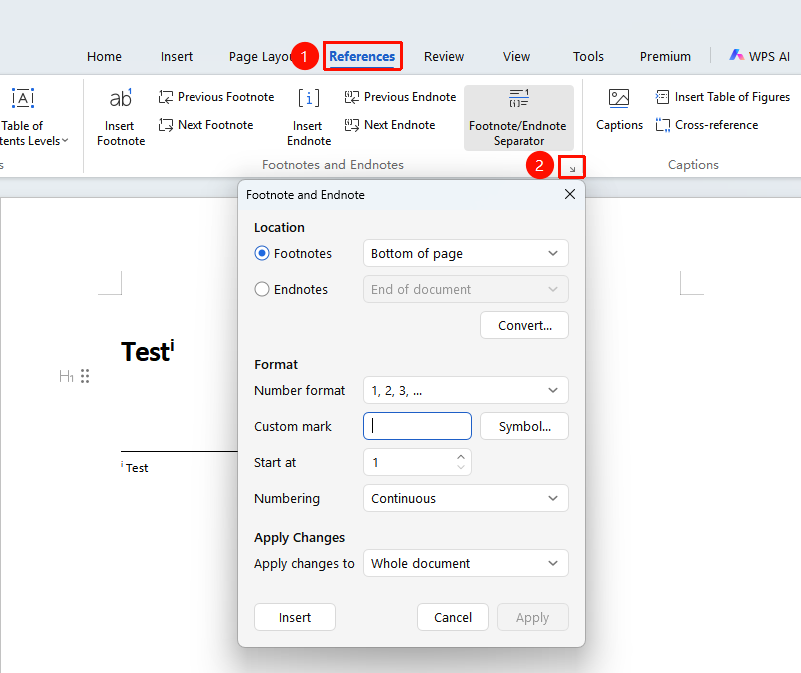
Task: Cancel the Footnote and Endnote dialog
Action: [x=453, y=617]
